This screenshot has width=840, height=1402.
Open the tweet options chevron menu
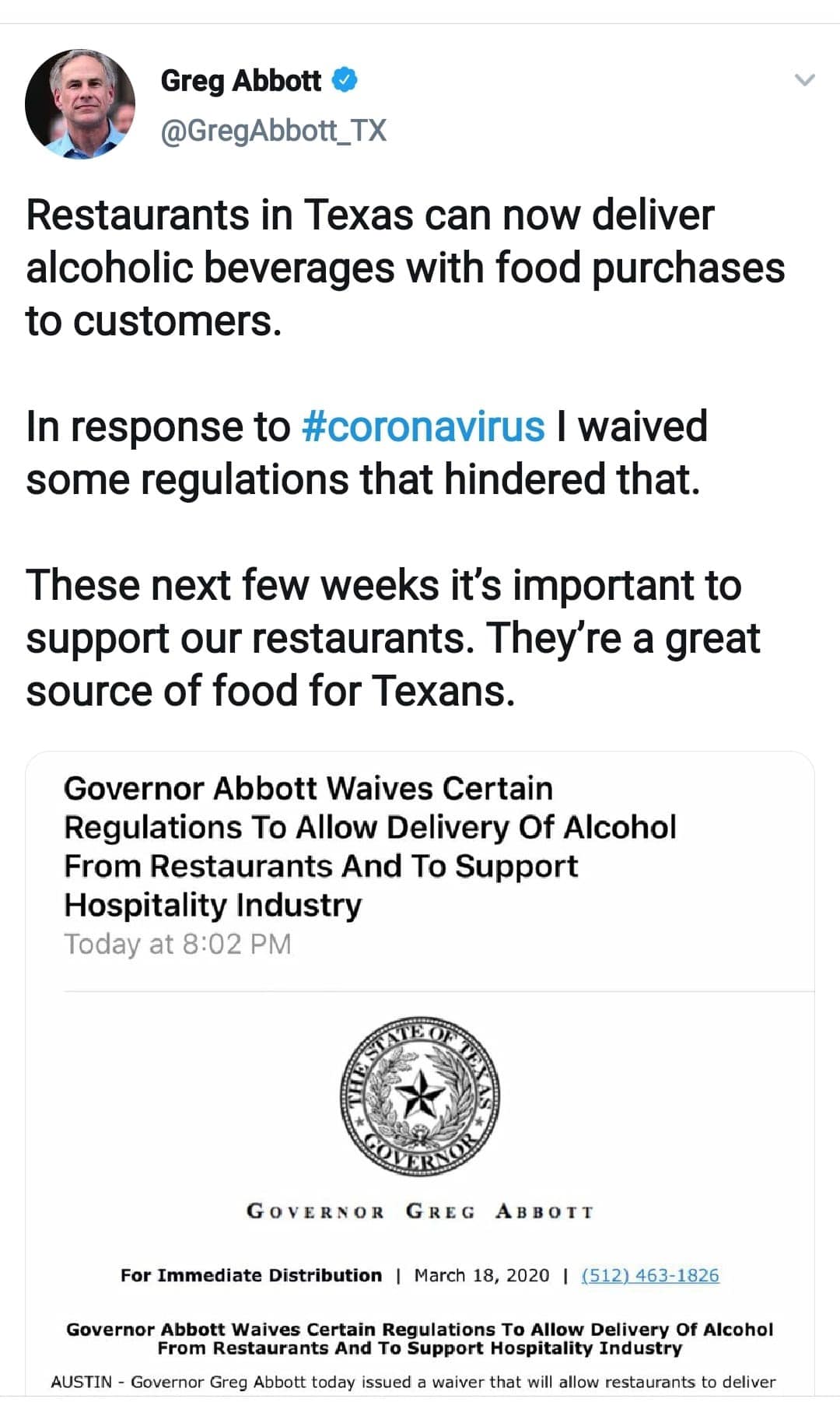click(804, 80)
